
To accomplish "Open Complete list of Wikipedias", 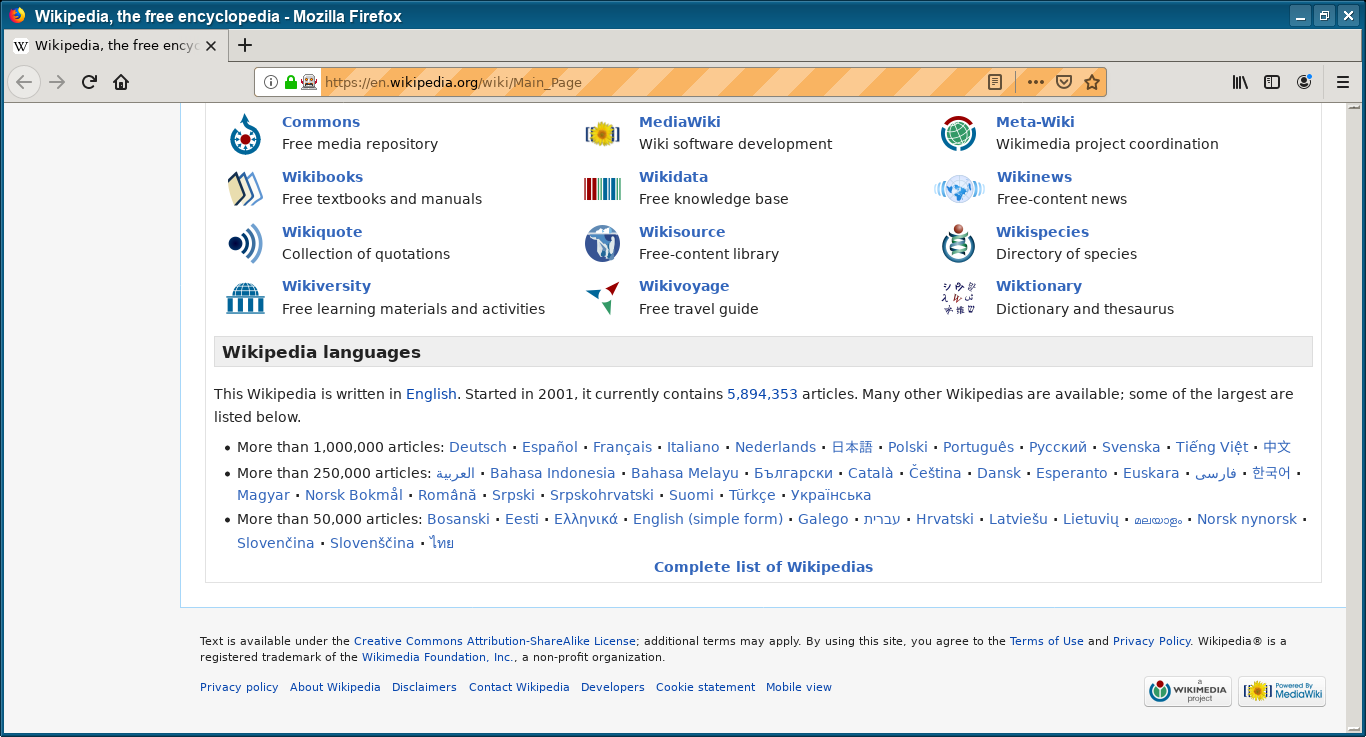I will pos(763,566).
